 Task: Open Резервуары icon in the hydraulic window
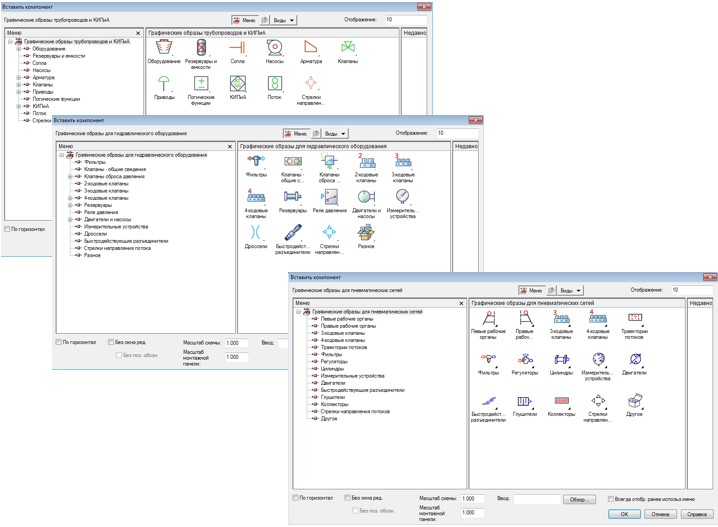[x=293, y=197]
